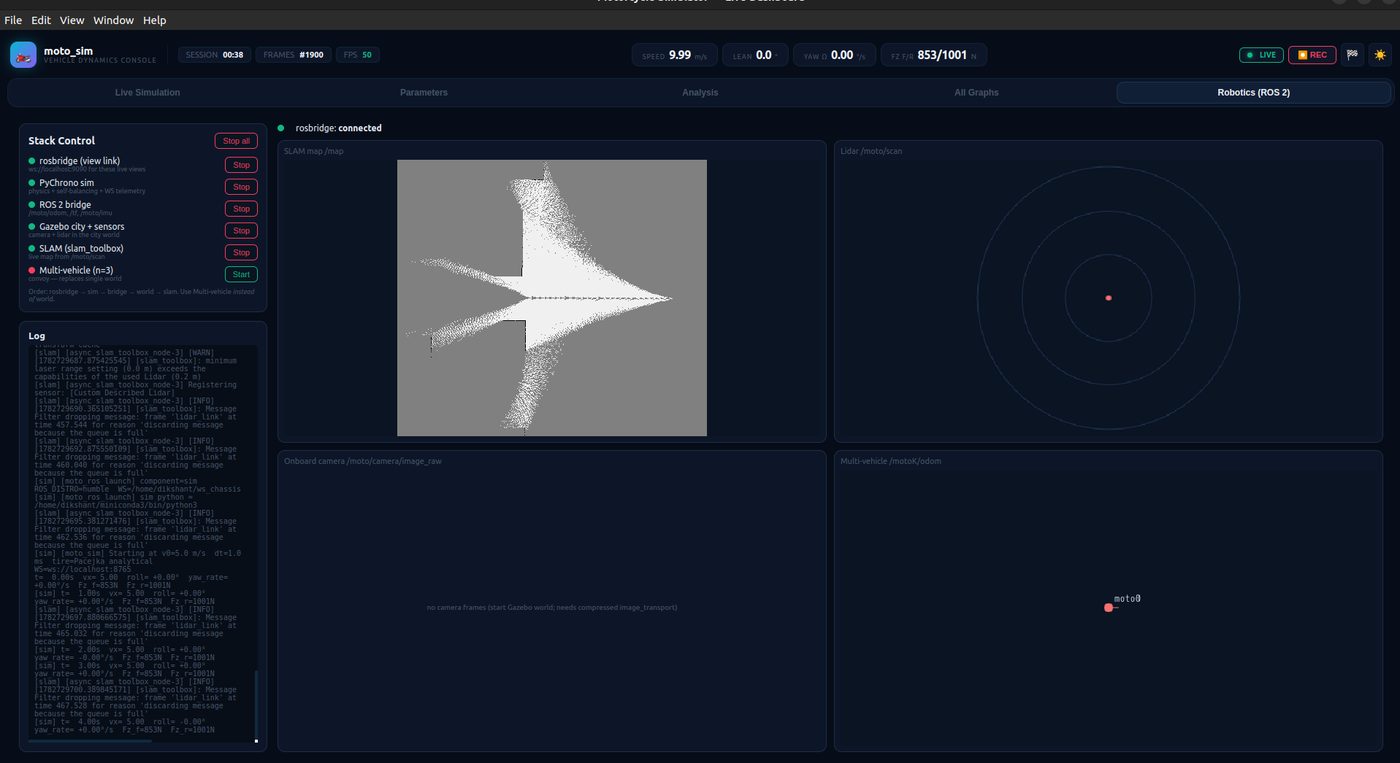1400x763 pixels.
Task: Click the Stop all button
Action: pyautogui.click(x=236, y=141)
